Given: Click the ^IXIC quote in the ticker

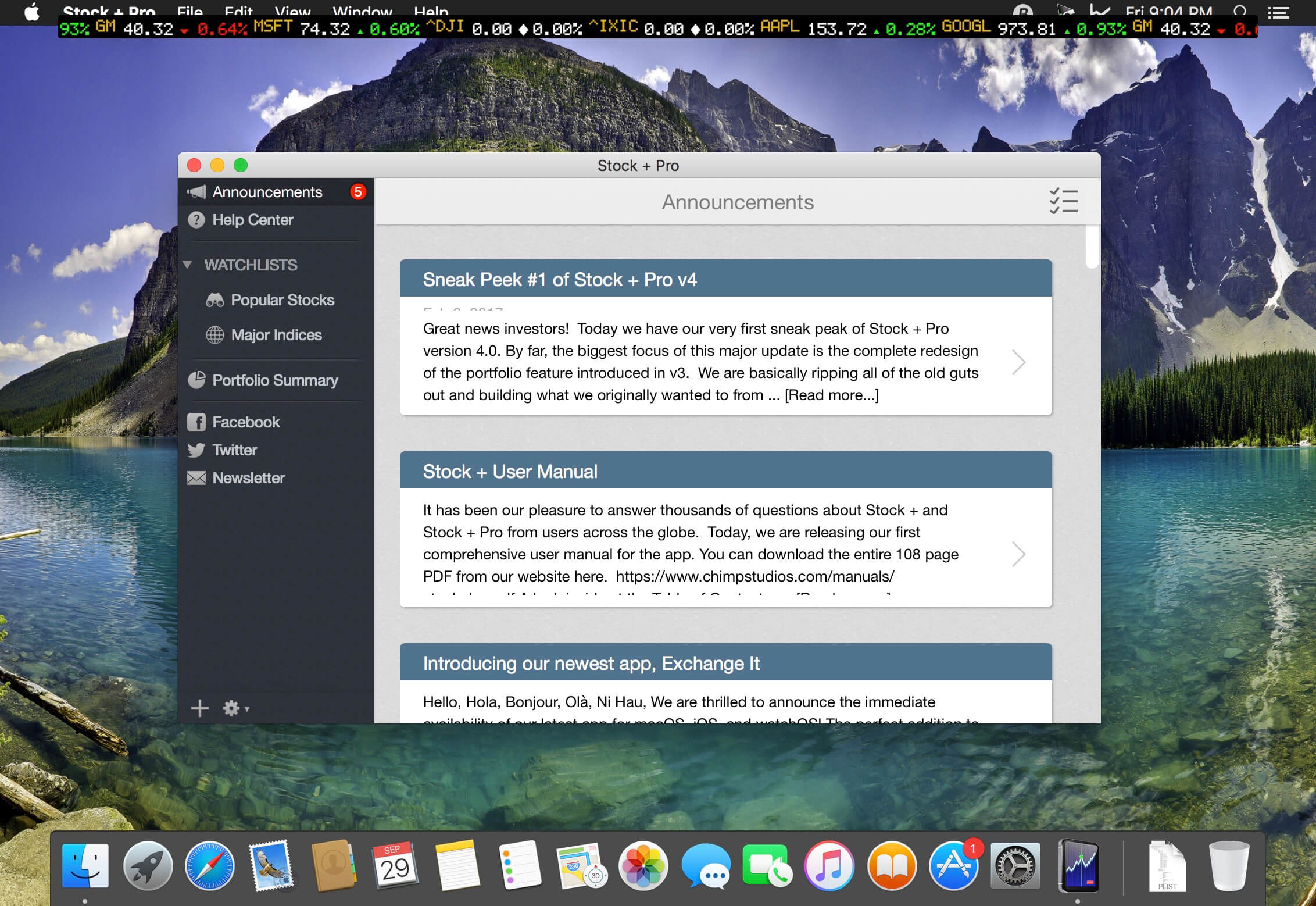Looking at the screenshot, I should (x=671, y=28).
